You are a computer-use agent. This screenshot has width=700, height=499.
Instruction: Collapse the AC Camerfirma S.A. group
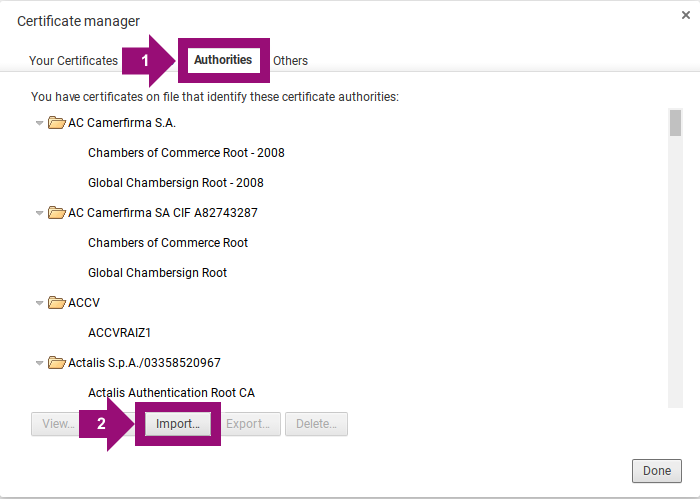coord(40,123)
